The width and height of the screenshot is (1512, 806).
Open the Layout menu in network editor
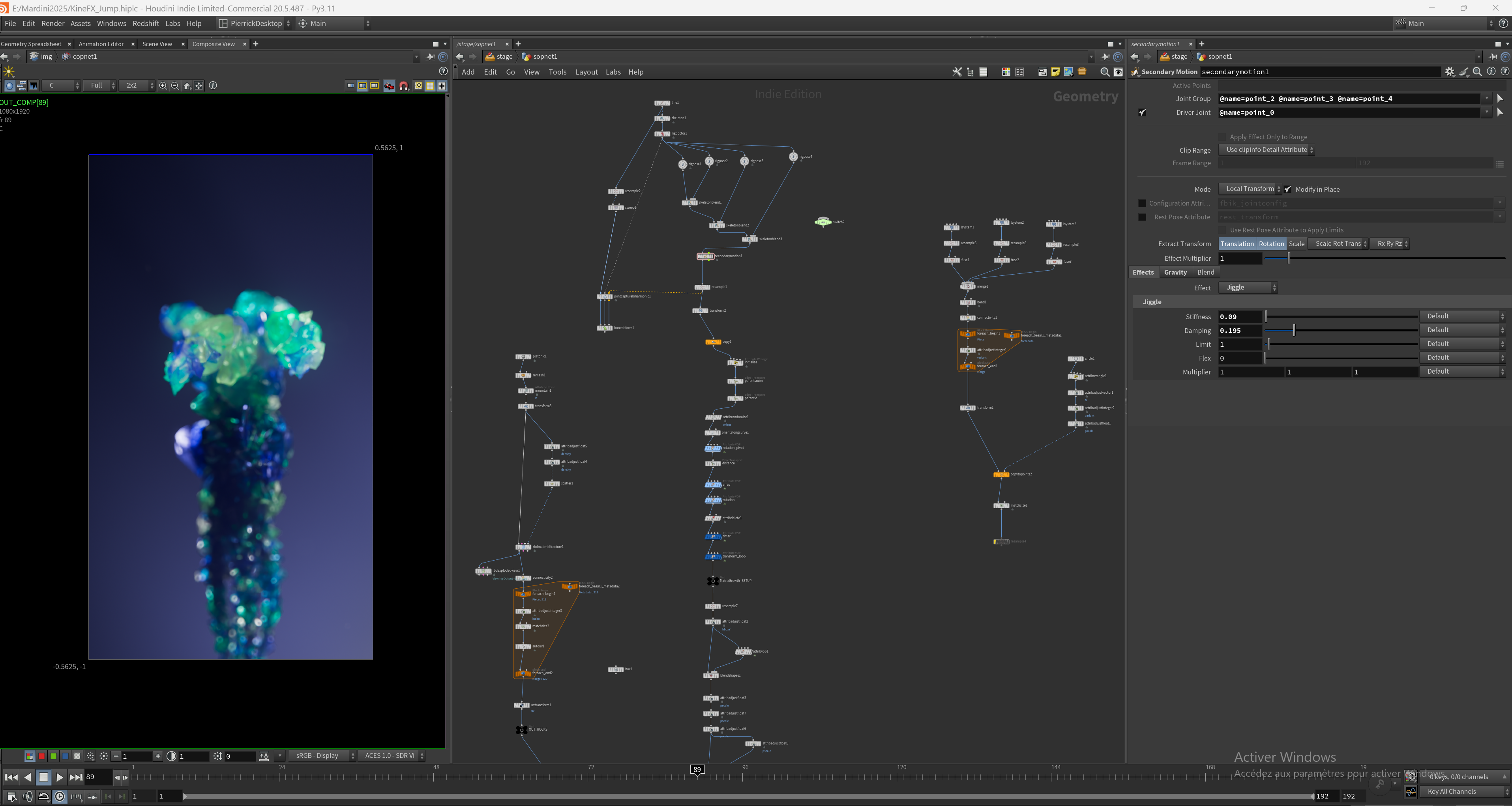(586, 72)
